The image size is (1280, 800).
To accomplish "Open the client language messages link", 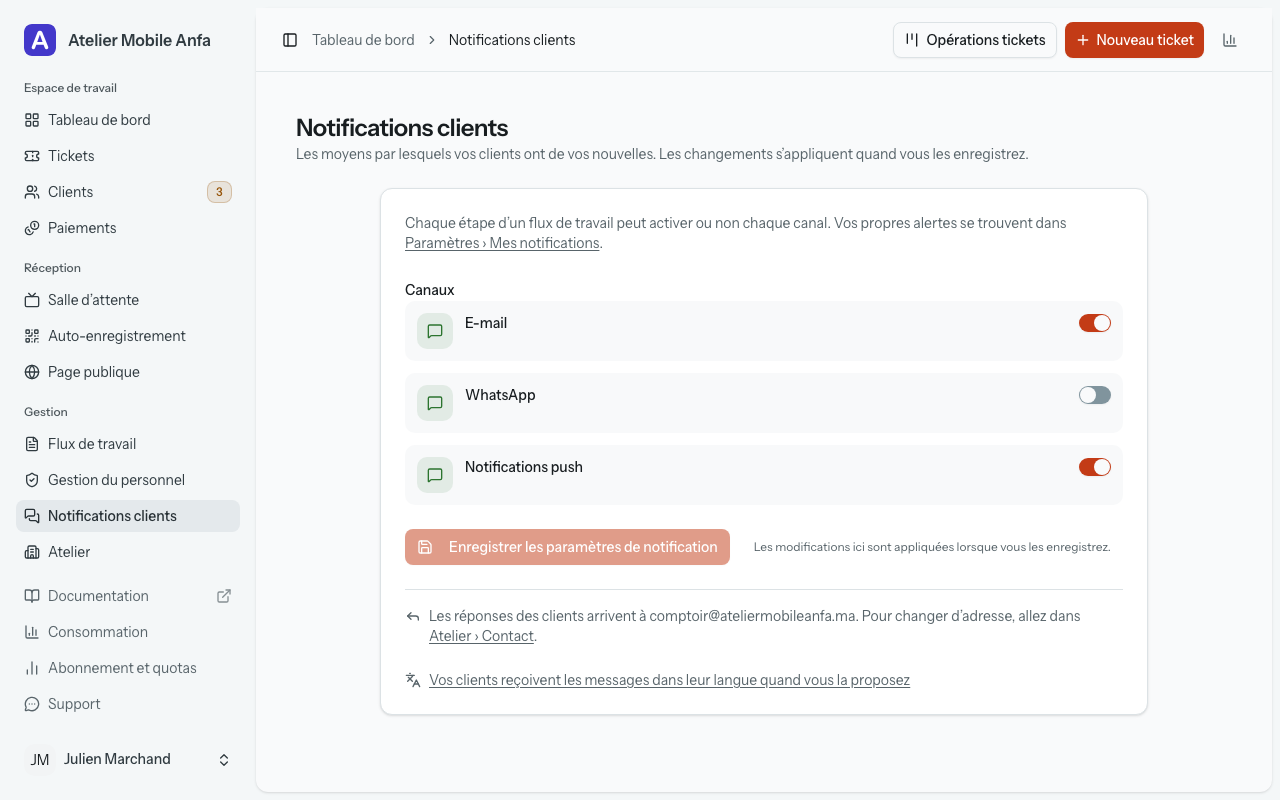I will point(669,680).
